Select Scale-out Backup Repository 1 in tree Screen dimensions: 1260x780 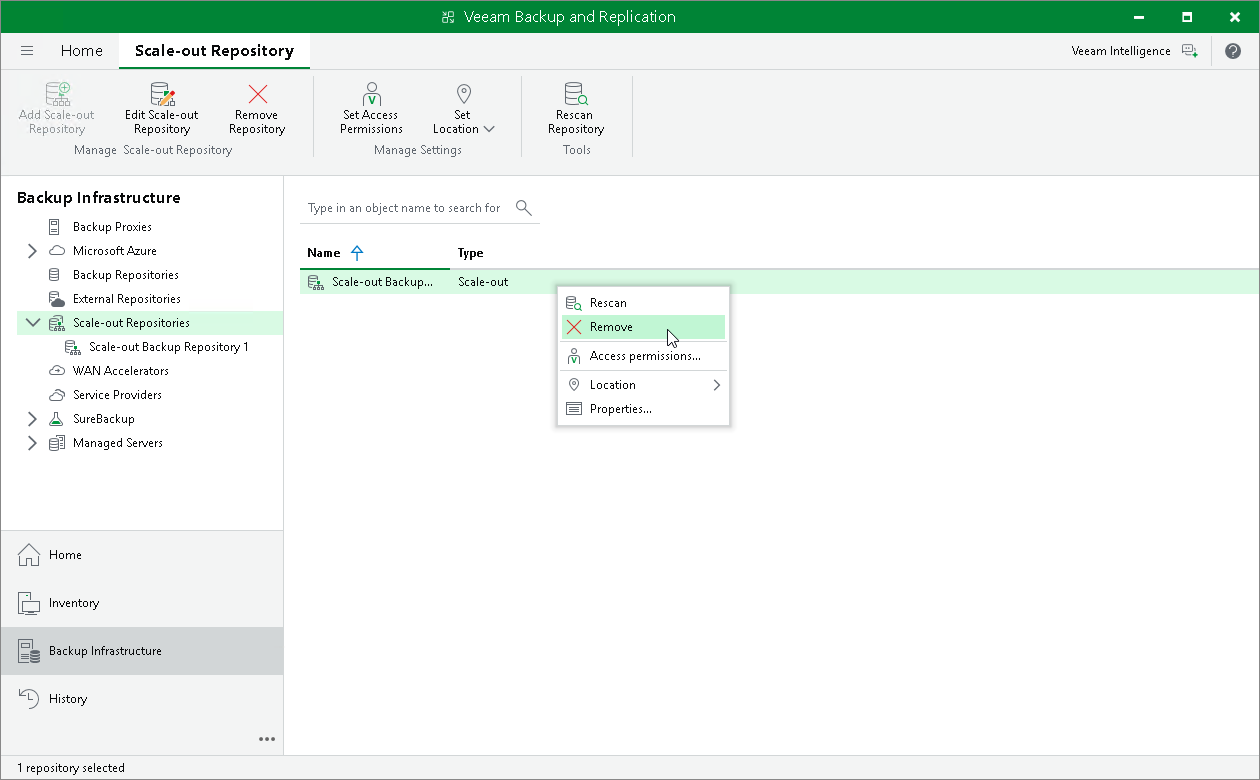(168, 347)
